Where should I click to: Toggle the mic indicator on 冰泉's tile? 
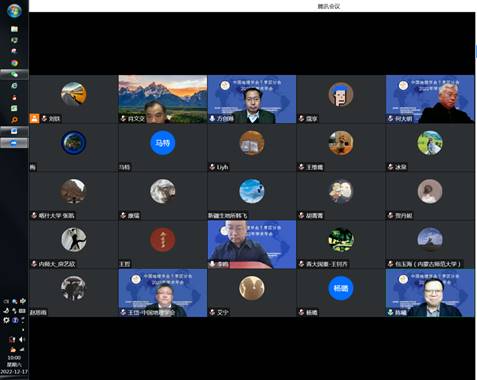(x=391, y=167)
